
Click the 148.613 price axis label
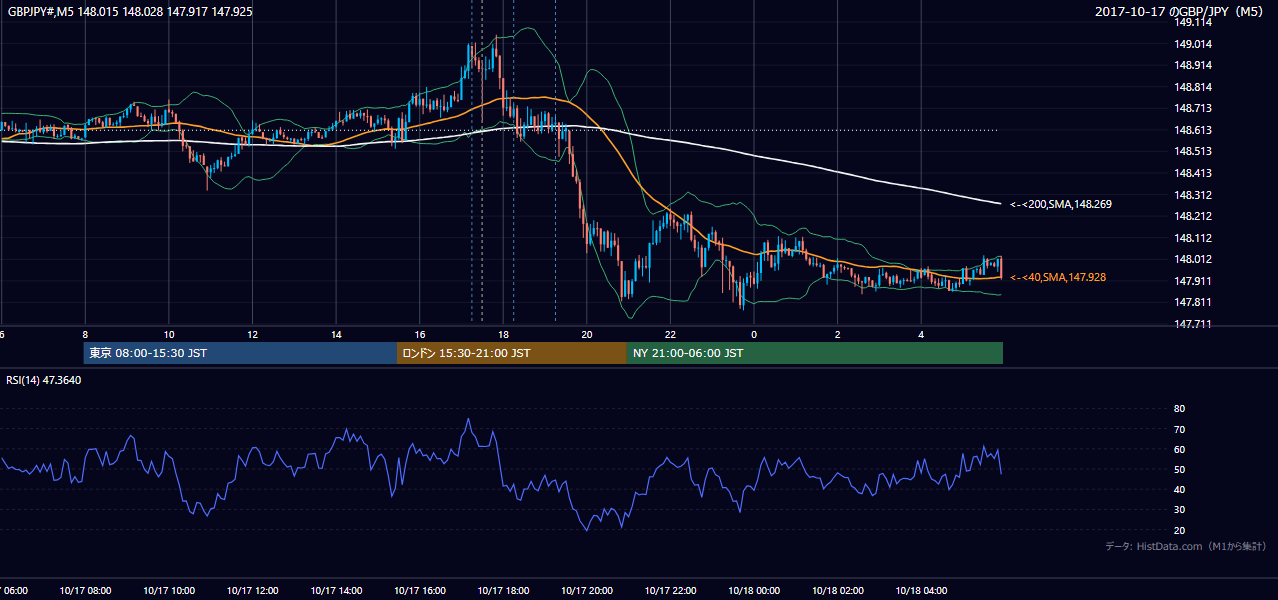(x=1193, y=130)
